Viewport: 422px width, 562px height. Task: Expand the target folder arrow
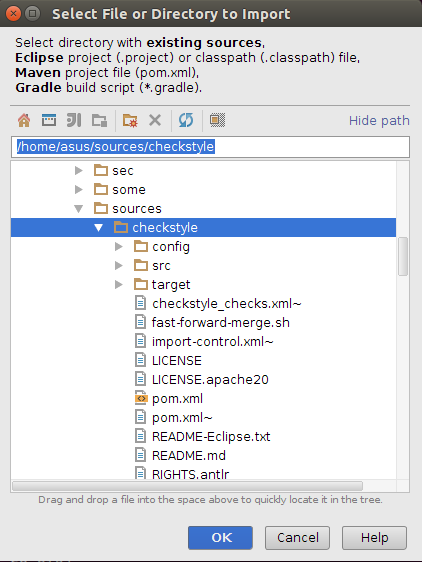119,285
